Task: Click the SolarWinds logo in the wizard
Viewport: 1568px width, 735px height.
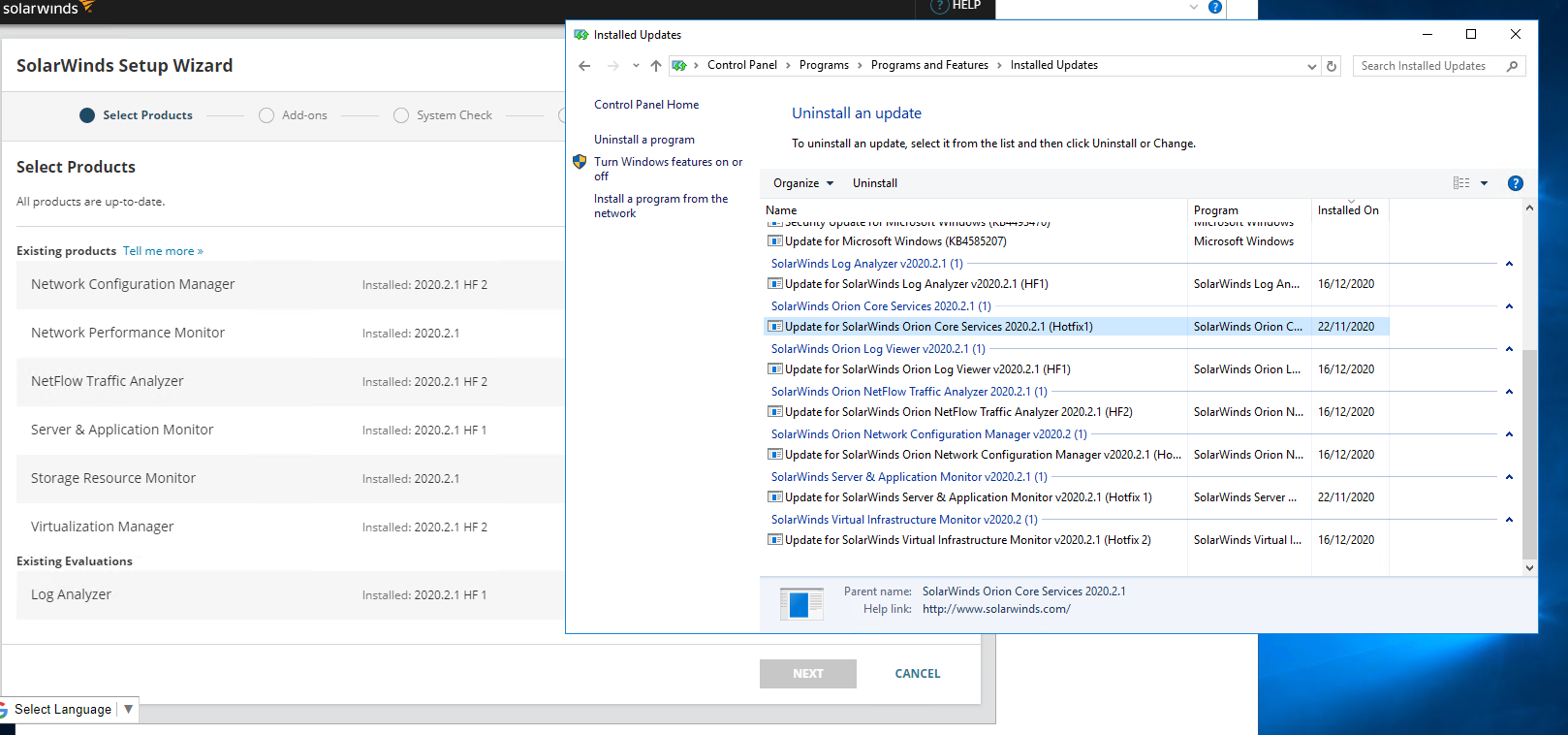Action: click(x=48, y=8)
